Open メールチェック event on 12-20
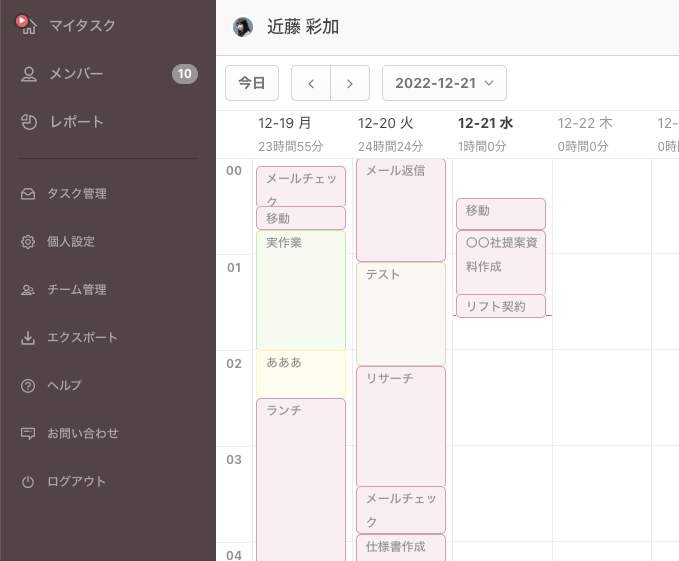Screen dimensions: 679x561 [x=401, y=510]
